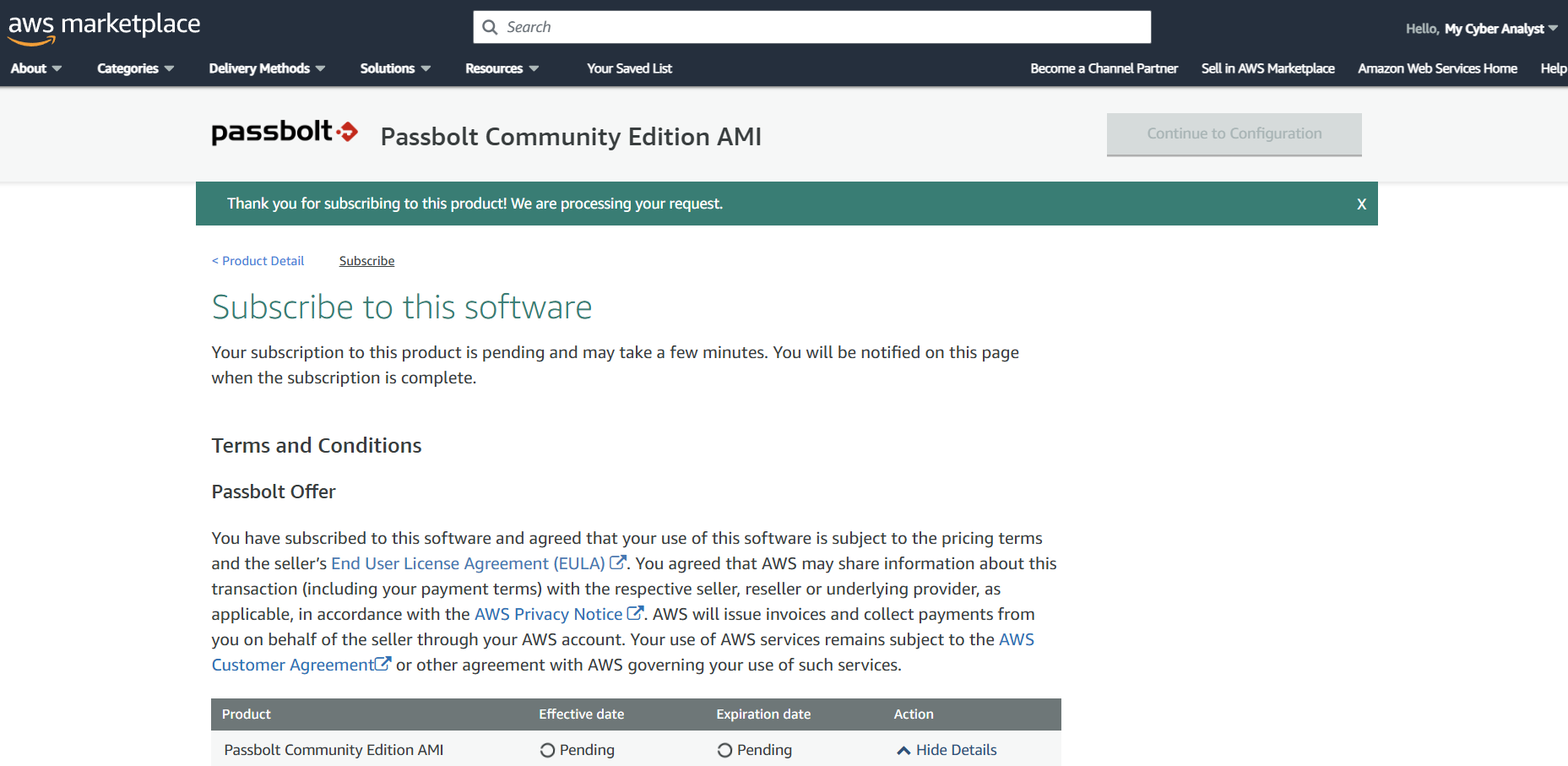Click the search magnifier icon

pyautogui.click(x=490, y=27)
